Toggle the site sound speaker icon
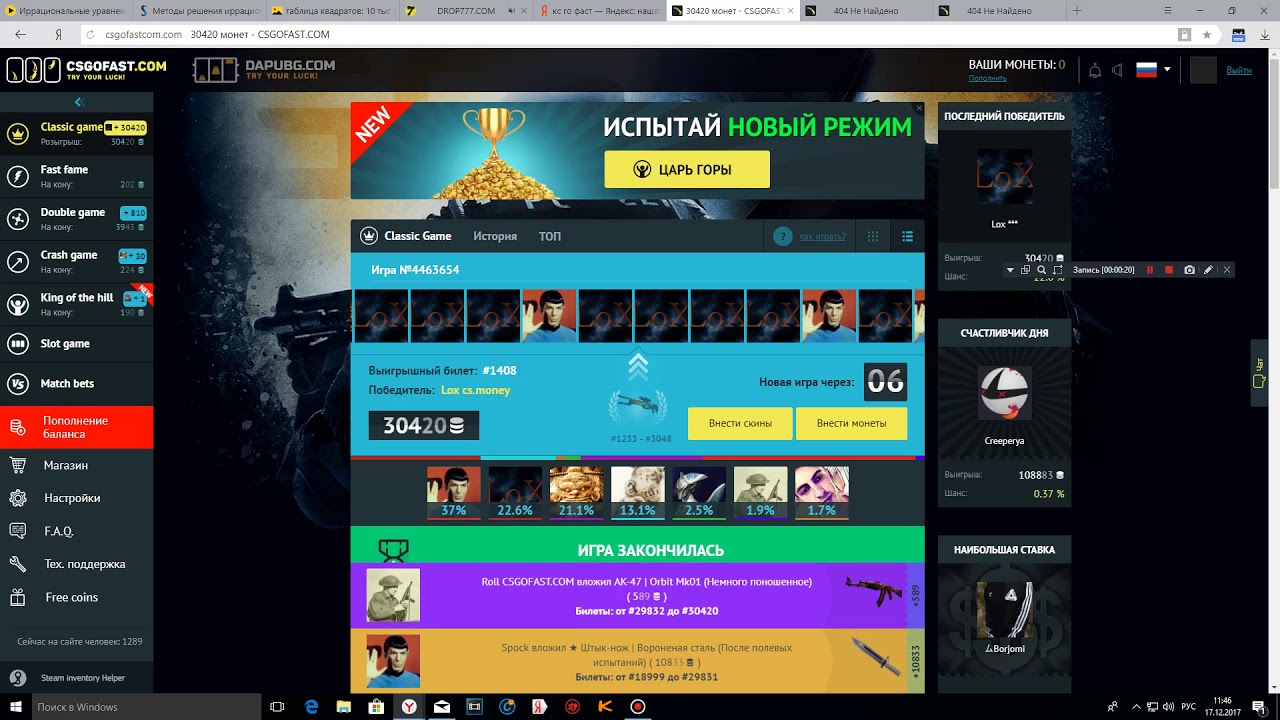The image size is (1280, 720). [x=1117, y=70]
